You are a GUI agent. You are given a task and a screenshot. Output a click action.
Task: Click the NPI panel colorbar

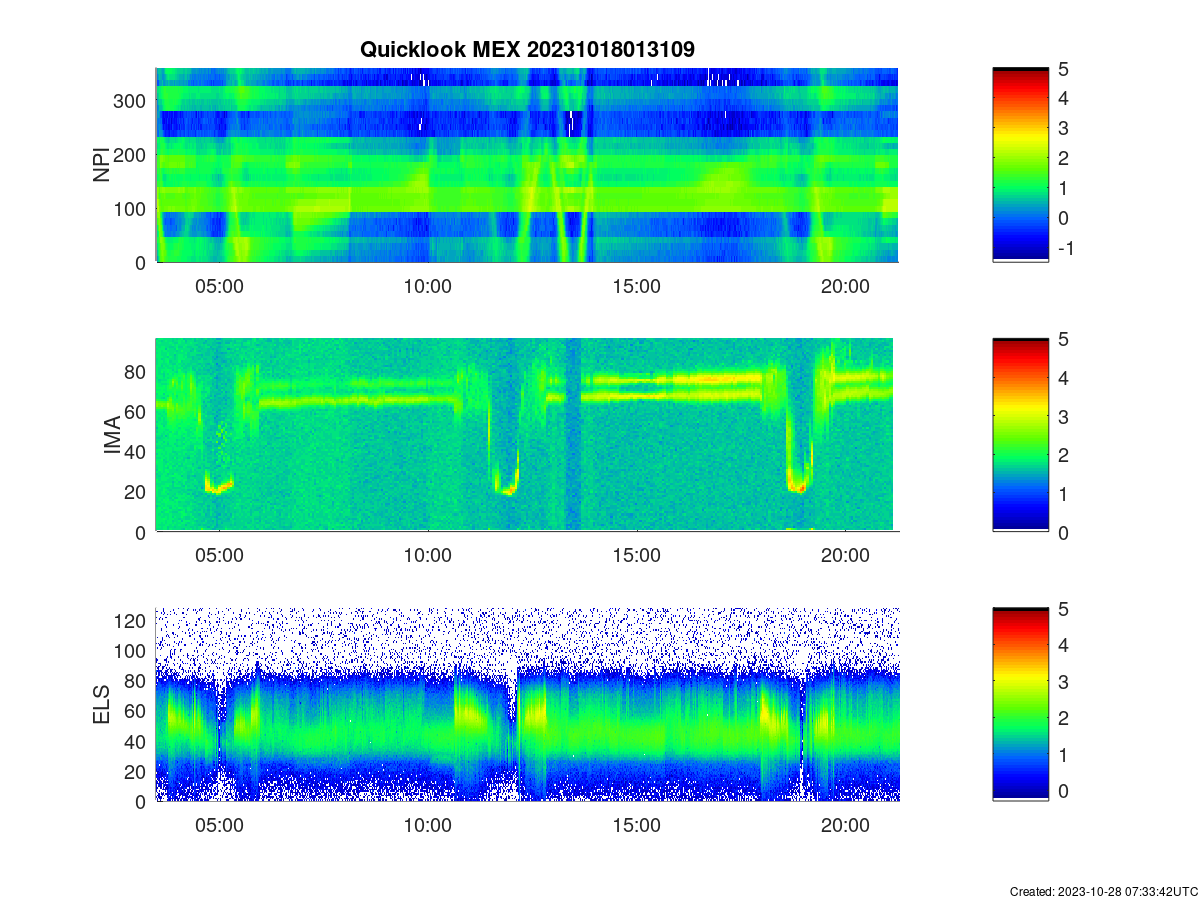[1020, 165]
